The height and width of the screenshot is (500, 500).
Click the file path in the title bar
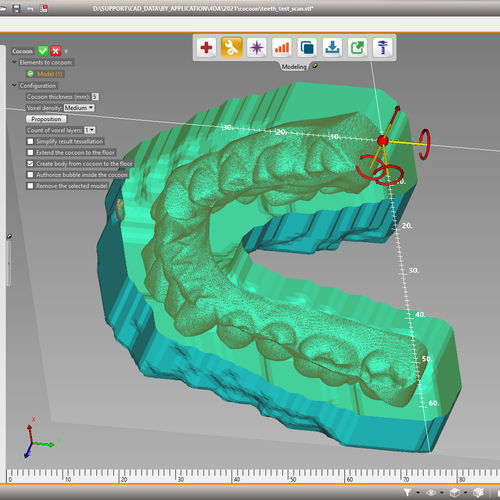click(x=203, y=9)
